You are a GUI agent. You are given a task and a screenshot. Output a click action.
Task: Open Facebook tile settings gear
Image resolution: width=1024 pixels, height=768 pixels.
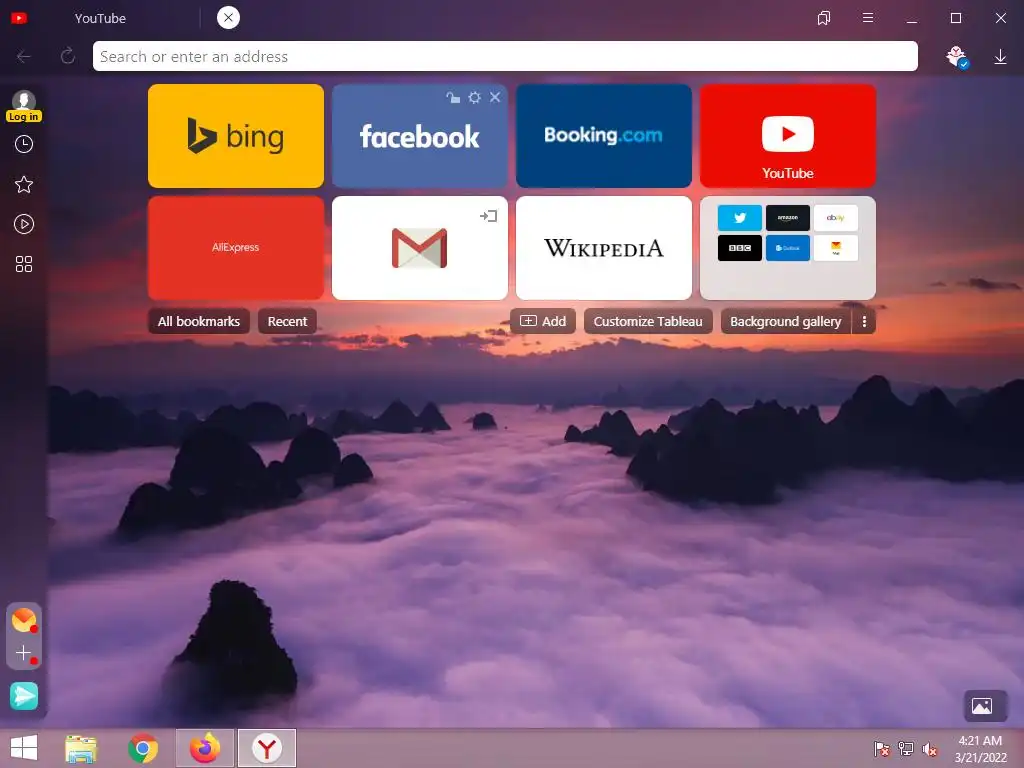tap(475, 97)
